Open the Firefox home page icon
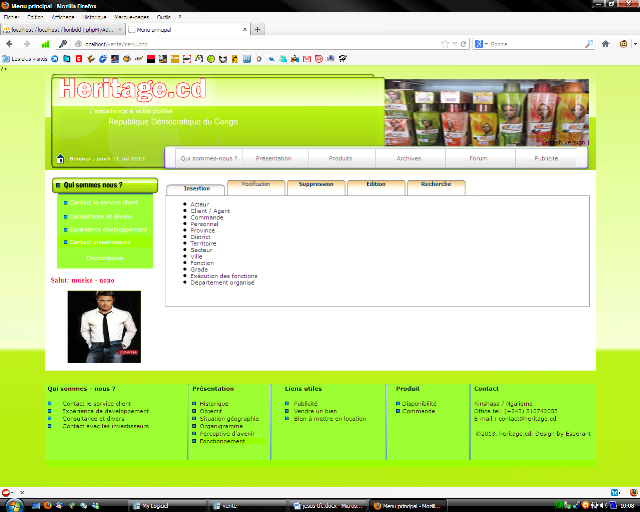640x512 pixels. tap(606, 44)
